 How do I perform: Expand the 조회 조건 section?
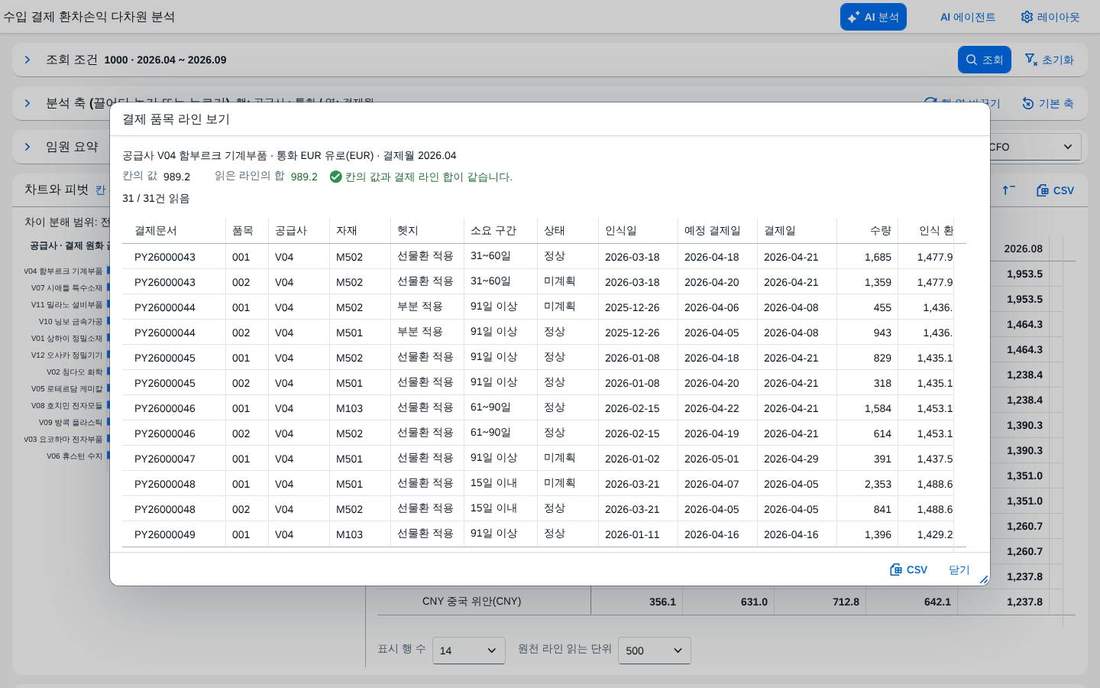[27, 60]
